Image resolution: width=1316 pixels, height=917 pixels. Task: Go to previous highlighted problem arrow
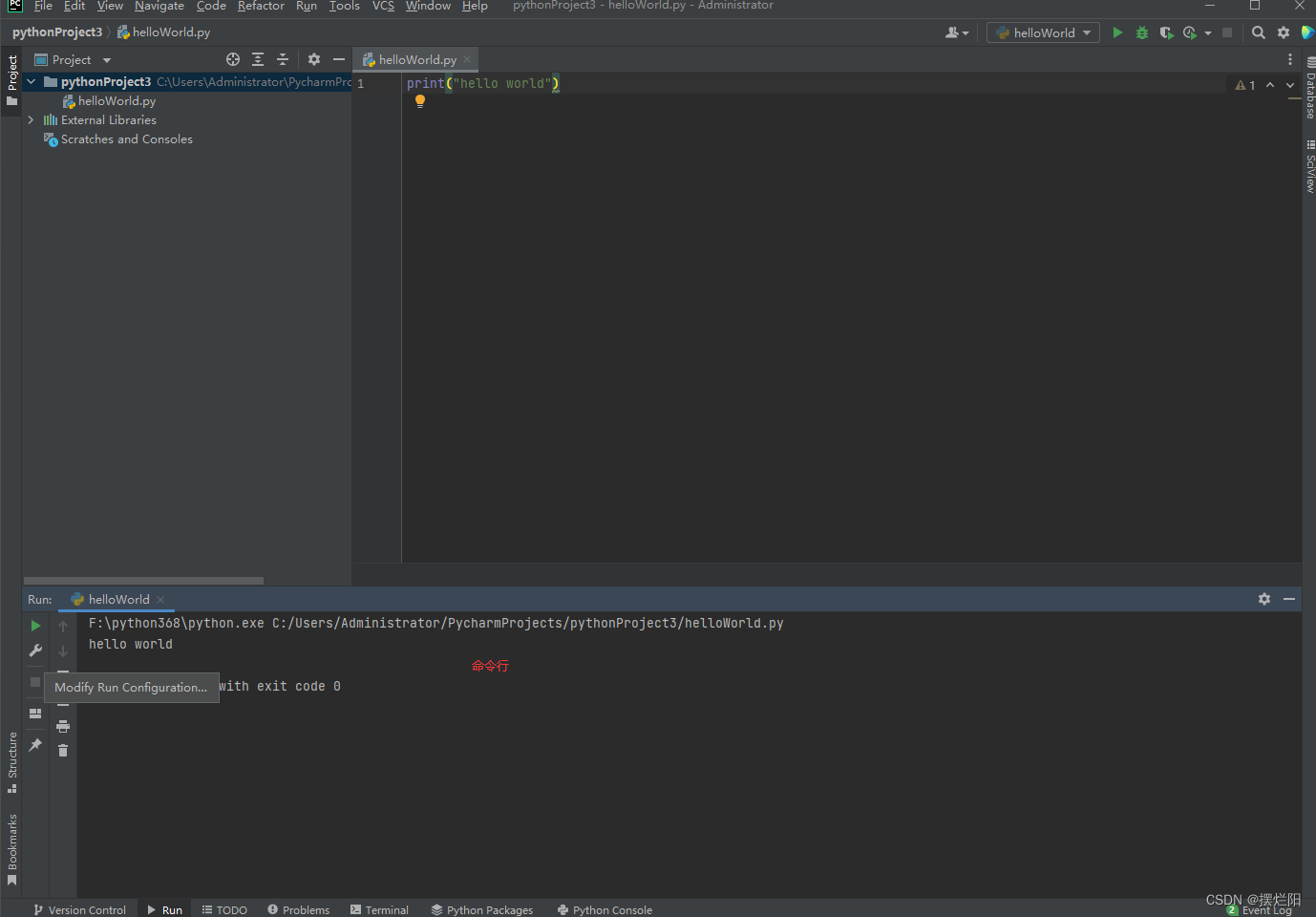pos(1270,85)
